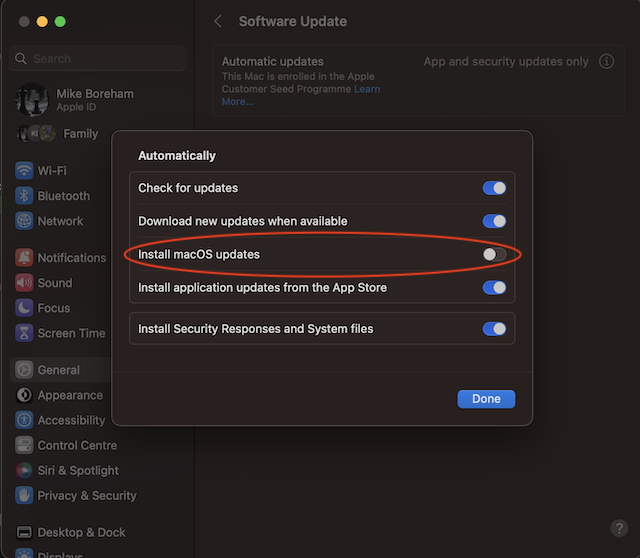Select the General sidebar label
Image resolution: width=640 pixels, height=558 pixels.
pos(59,370)
